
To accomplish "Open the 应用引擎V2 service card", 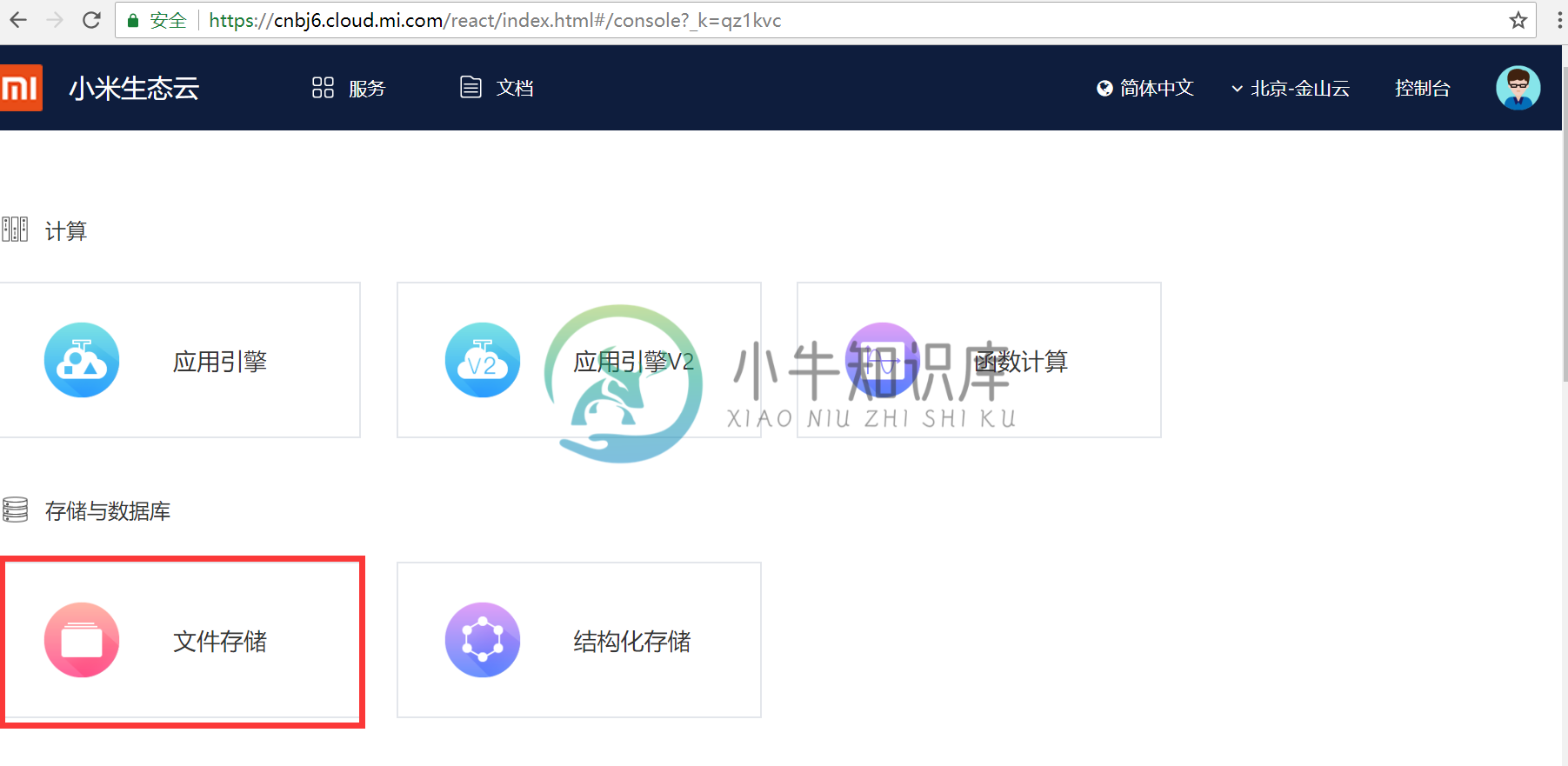I will pos(579,360).
